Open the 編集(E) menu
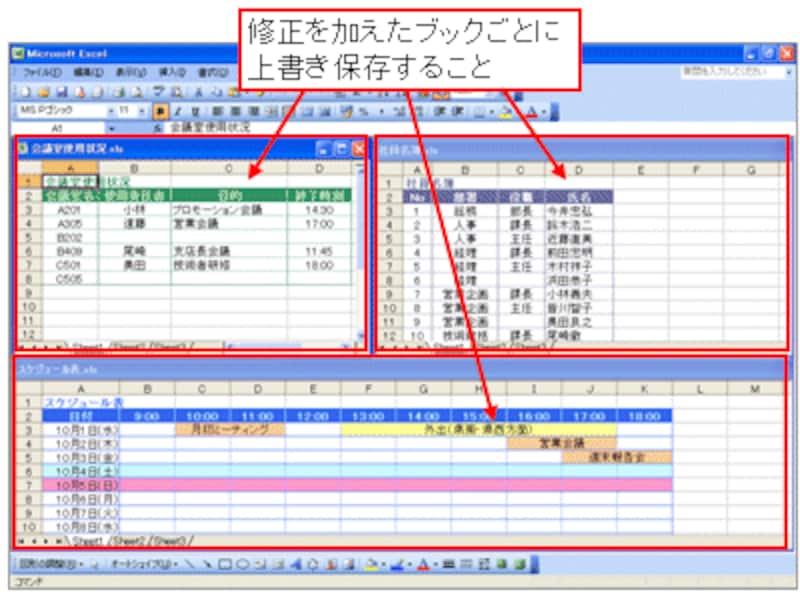Screen dimensions: 800x596 point(89,72)
